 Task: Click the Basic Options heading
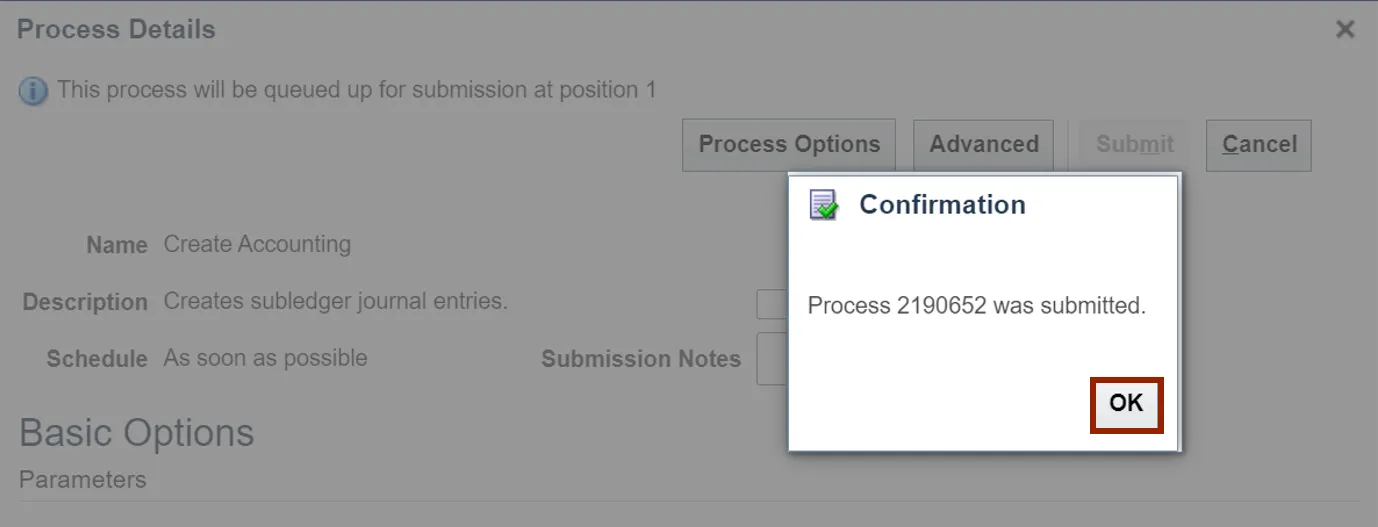137,433
